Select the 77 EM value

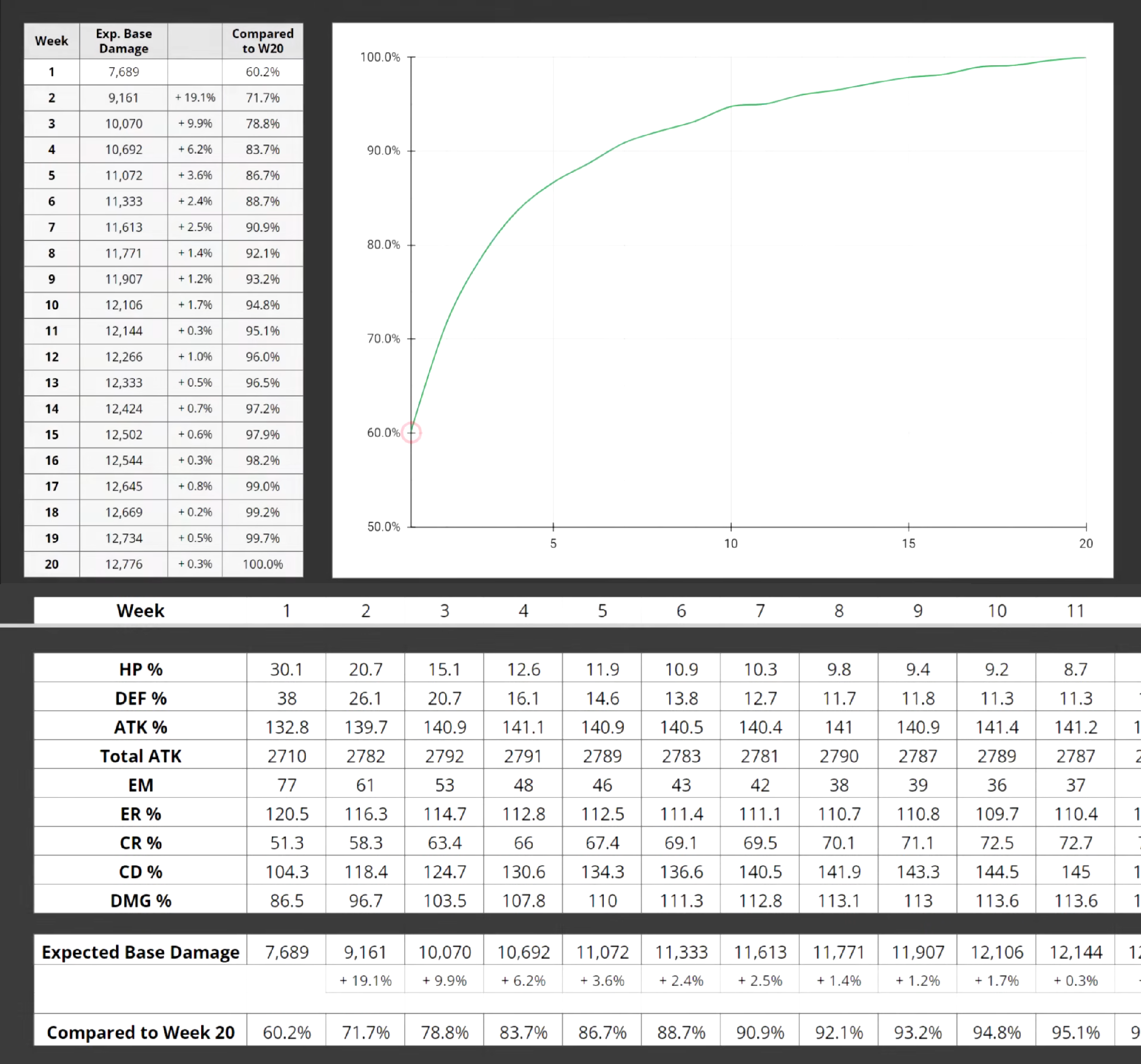coord(286,785)
